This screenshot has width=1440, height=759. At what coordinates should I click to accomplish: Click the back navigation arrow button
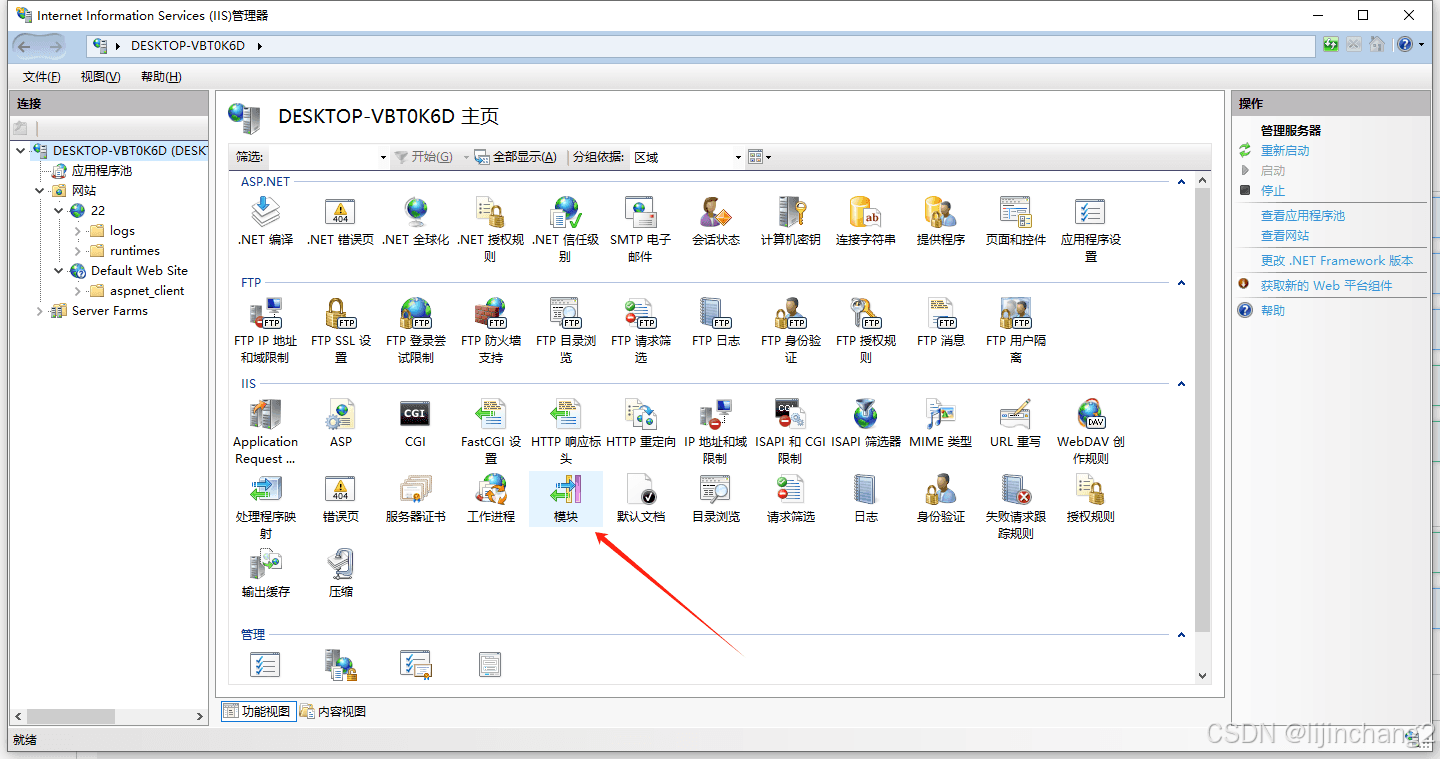(x=24, y=46)
